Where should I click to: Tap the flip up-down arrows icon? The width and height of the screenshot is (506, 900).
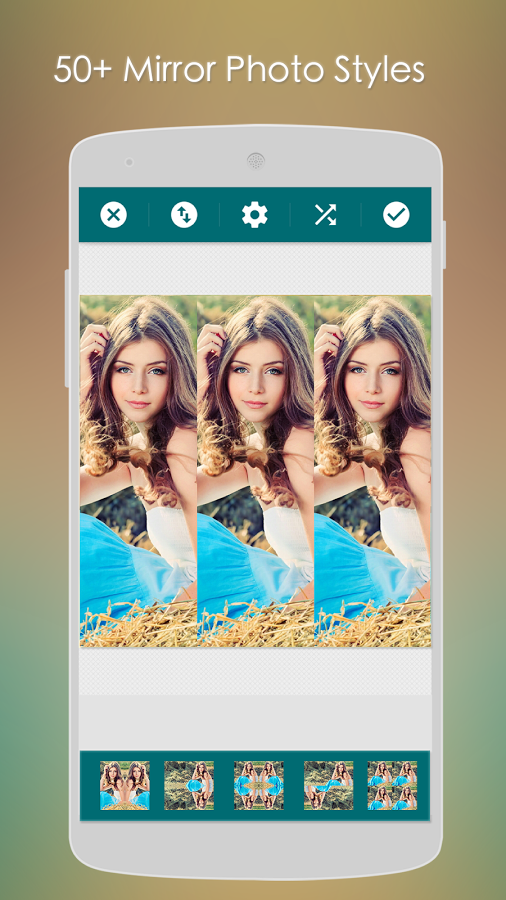point(184,215)
